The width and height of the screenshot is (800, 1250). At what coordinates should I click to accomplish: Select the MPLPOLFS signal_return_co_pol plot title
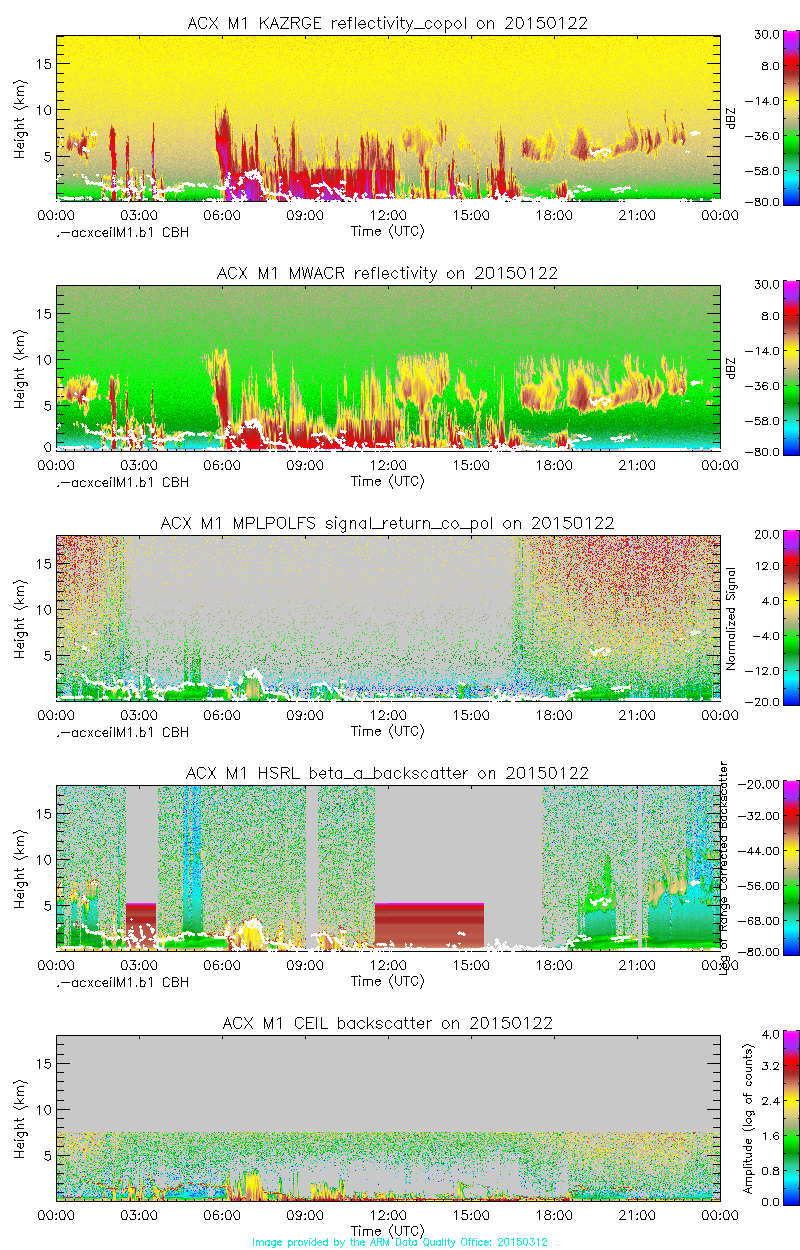point(387,523)
